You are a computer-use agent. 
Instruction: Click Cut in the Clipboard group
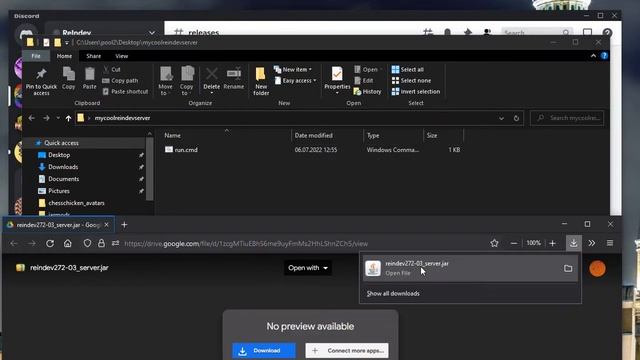tap(112, 69)
